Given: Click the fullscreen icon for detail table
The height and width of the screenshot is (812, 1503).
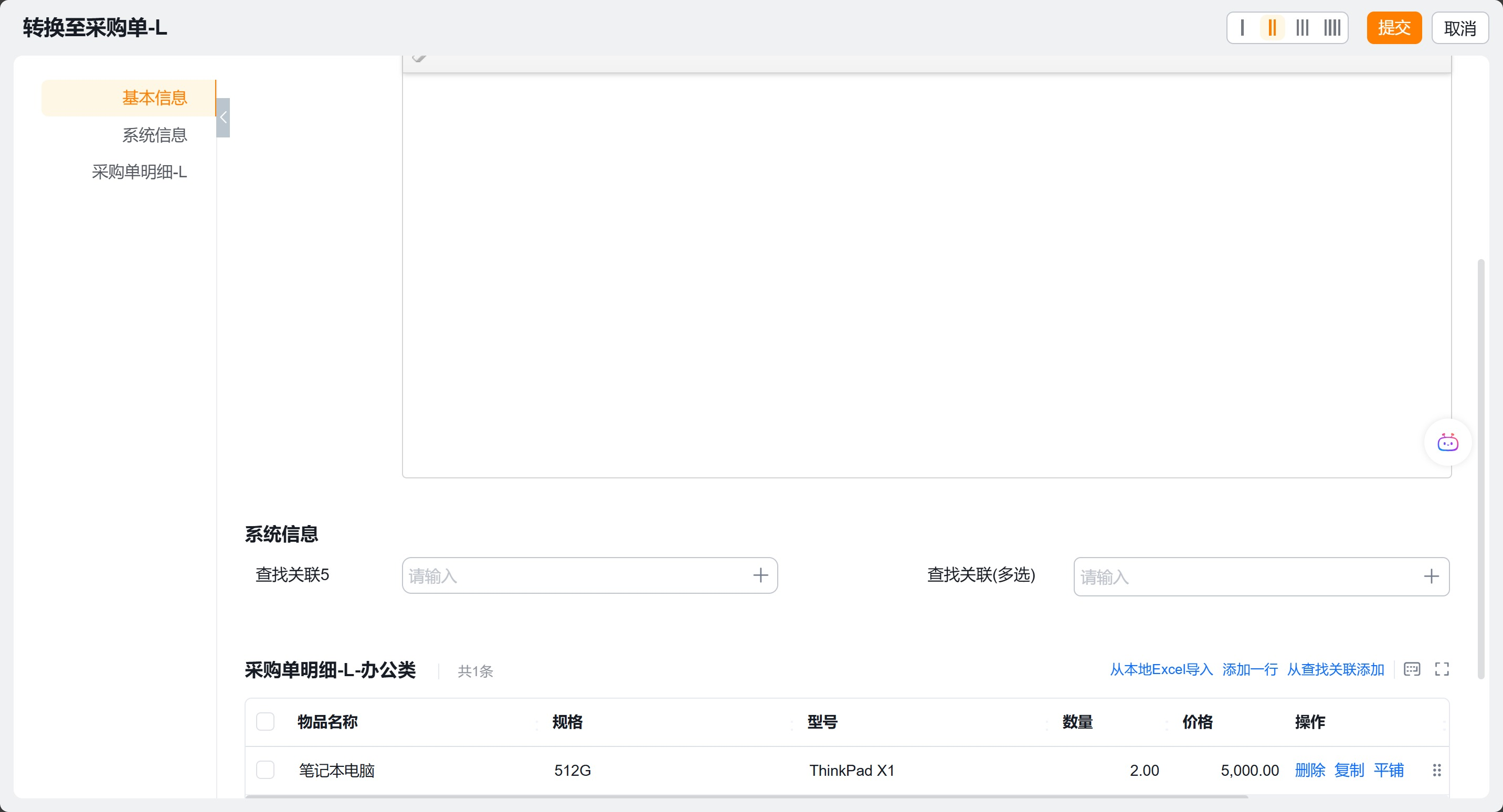Looking at the screenshot, I should tap(1442, 669).
